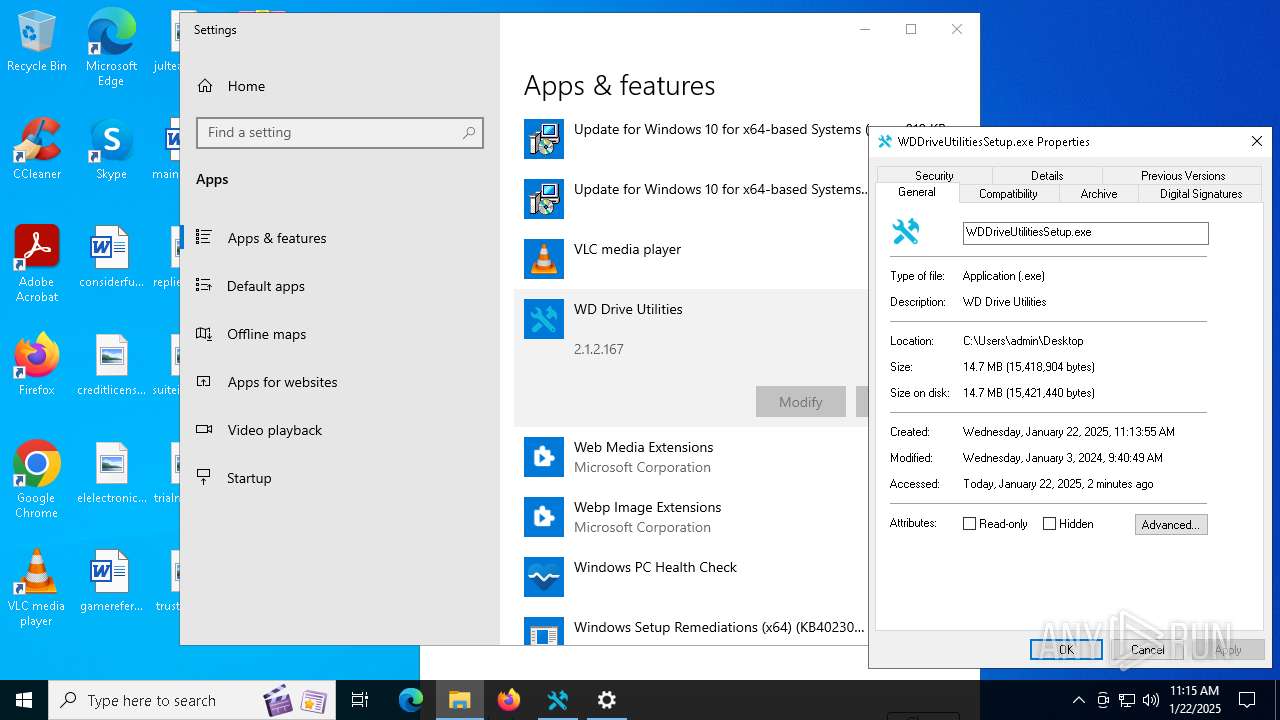Open the notification center icon
Viewport: 1280px width, 720px height.
pyautogui.click(x=1247, y=700)
